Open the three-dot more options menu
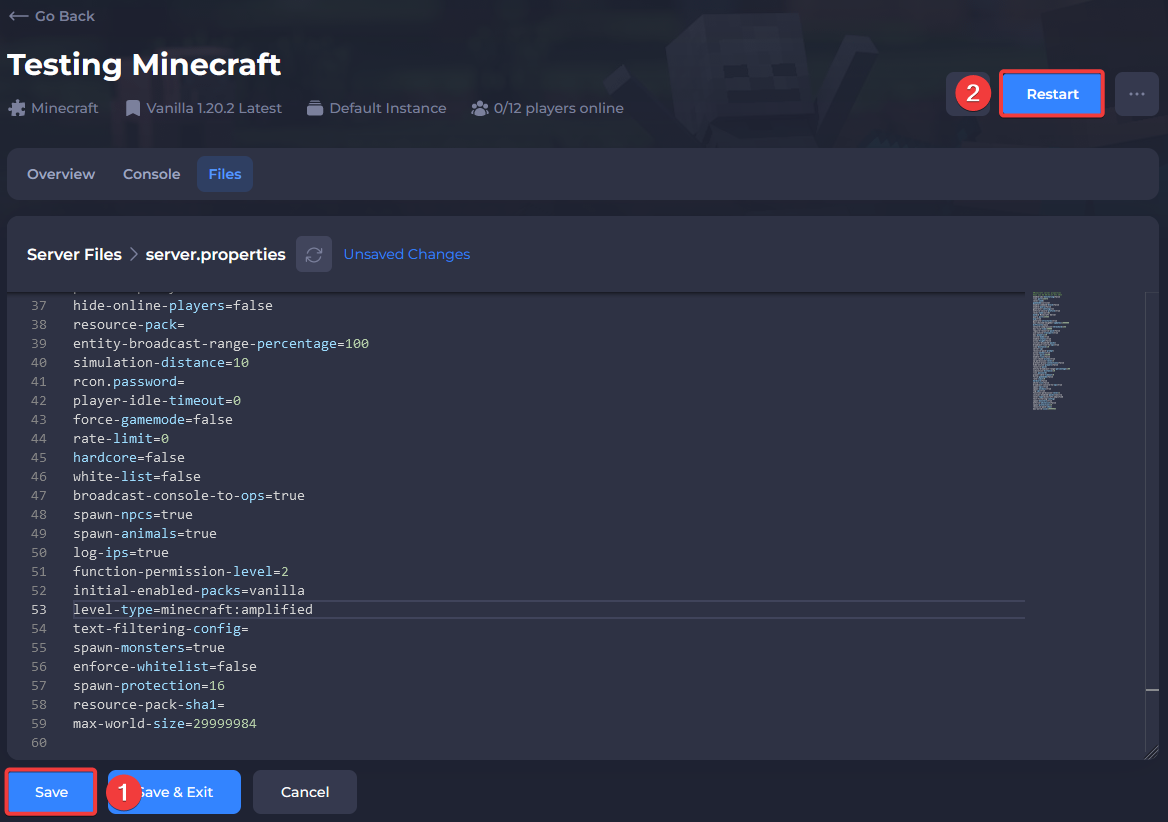The image size is (1168, 822). pyautogui.click(x=1136, y=94)
